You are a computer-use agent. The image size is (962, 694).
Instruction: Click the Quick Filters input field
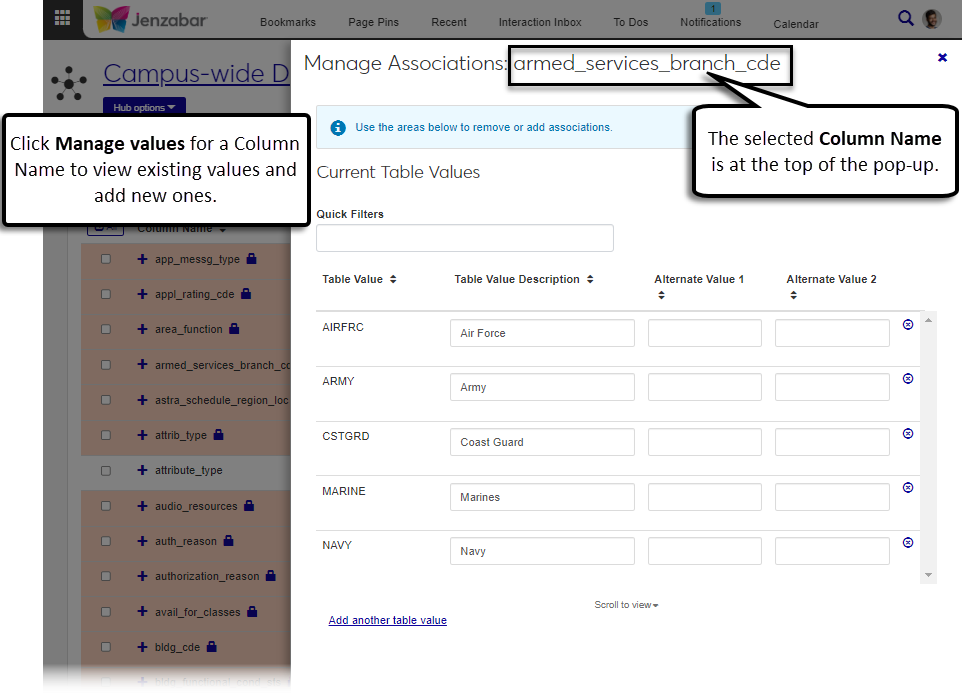click(x=464, y=238)
